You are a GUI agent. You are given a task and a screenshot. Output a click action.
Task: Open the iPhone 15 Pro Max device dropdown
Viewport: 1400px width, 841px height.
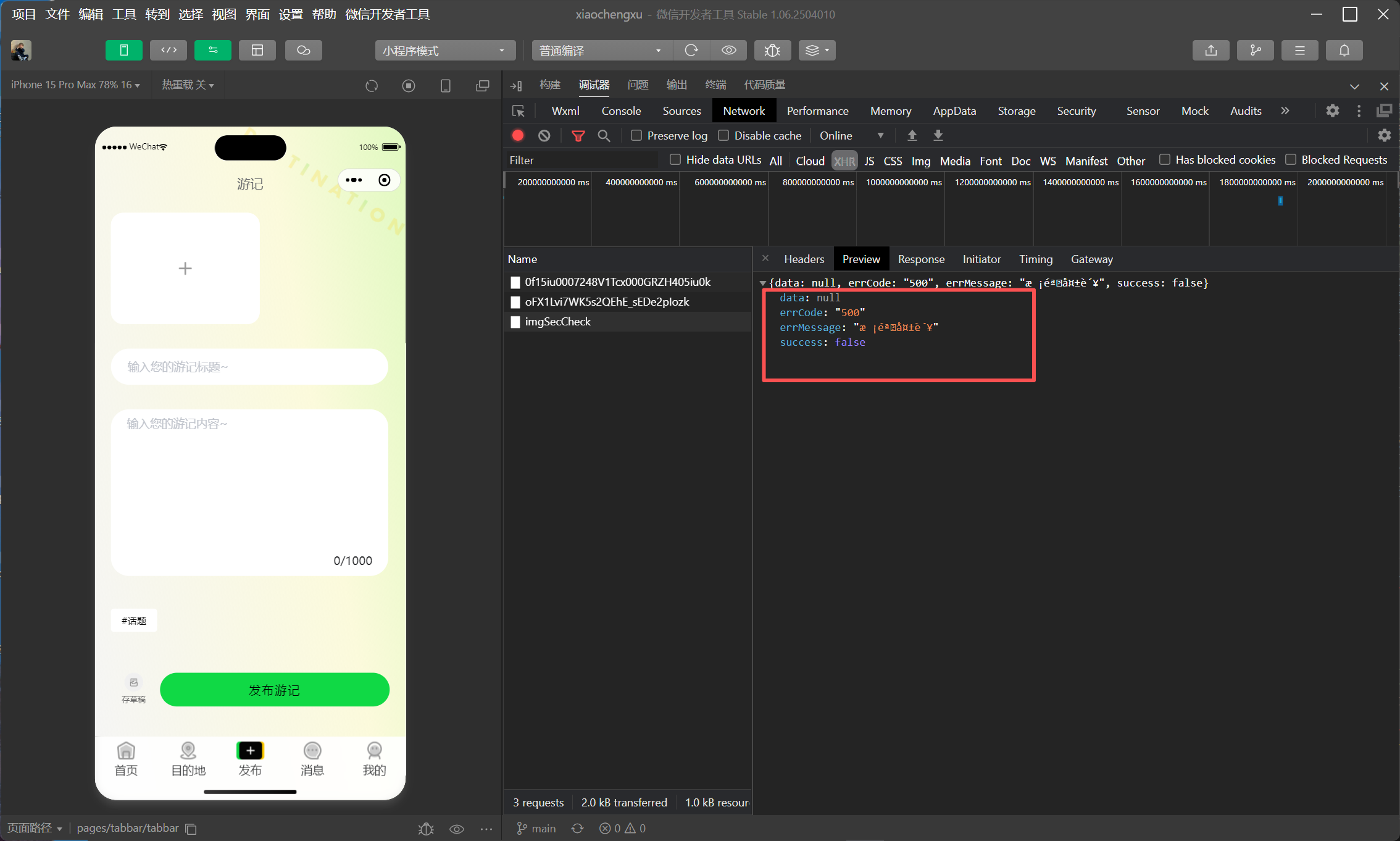click(75, 85)
